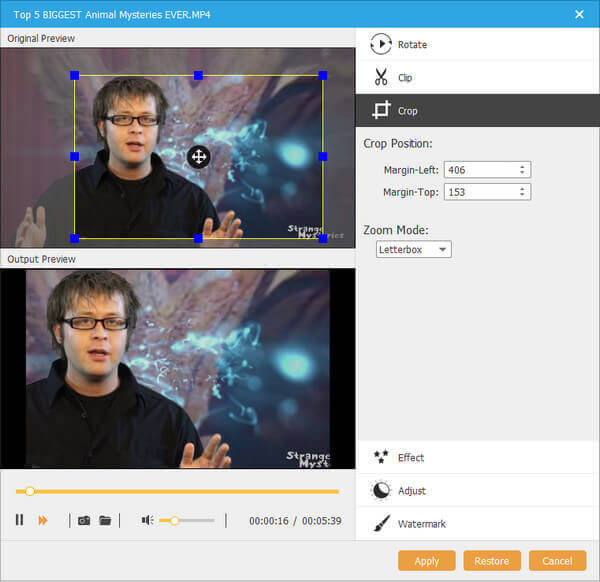Image resolution: width=600 pixels, height=582 pixels.
Task: Mute the audio with the speaker icon
Action: (x=147, y=520)
